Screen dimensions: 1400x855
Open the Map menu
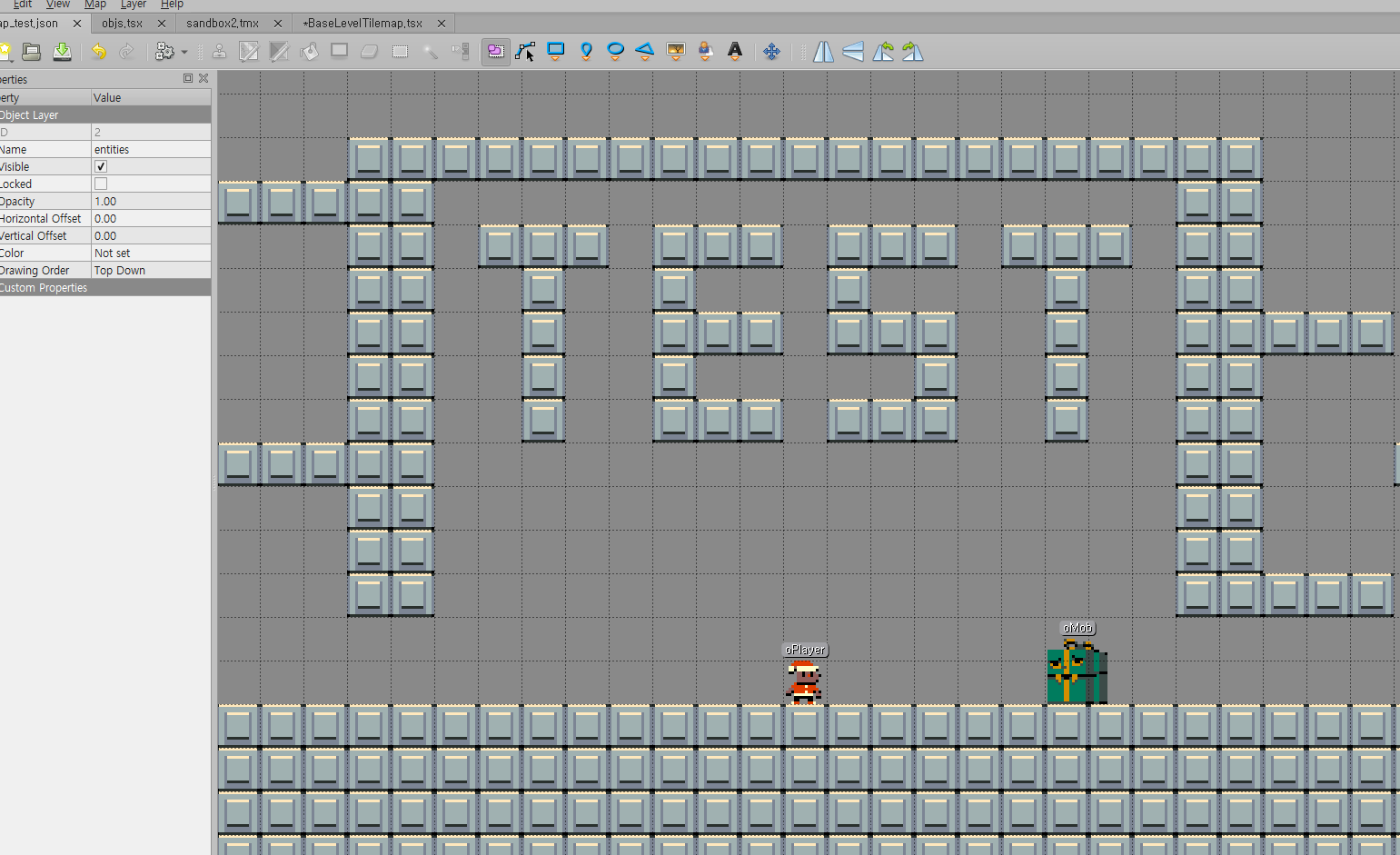(x=95, y=5)
